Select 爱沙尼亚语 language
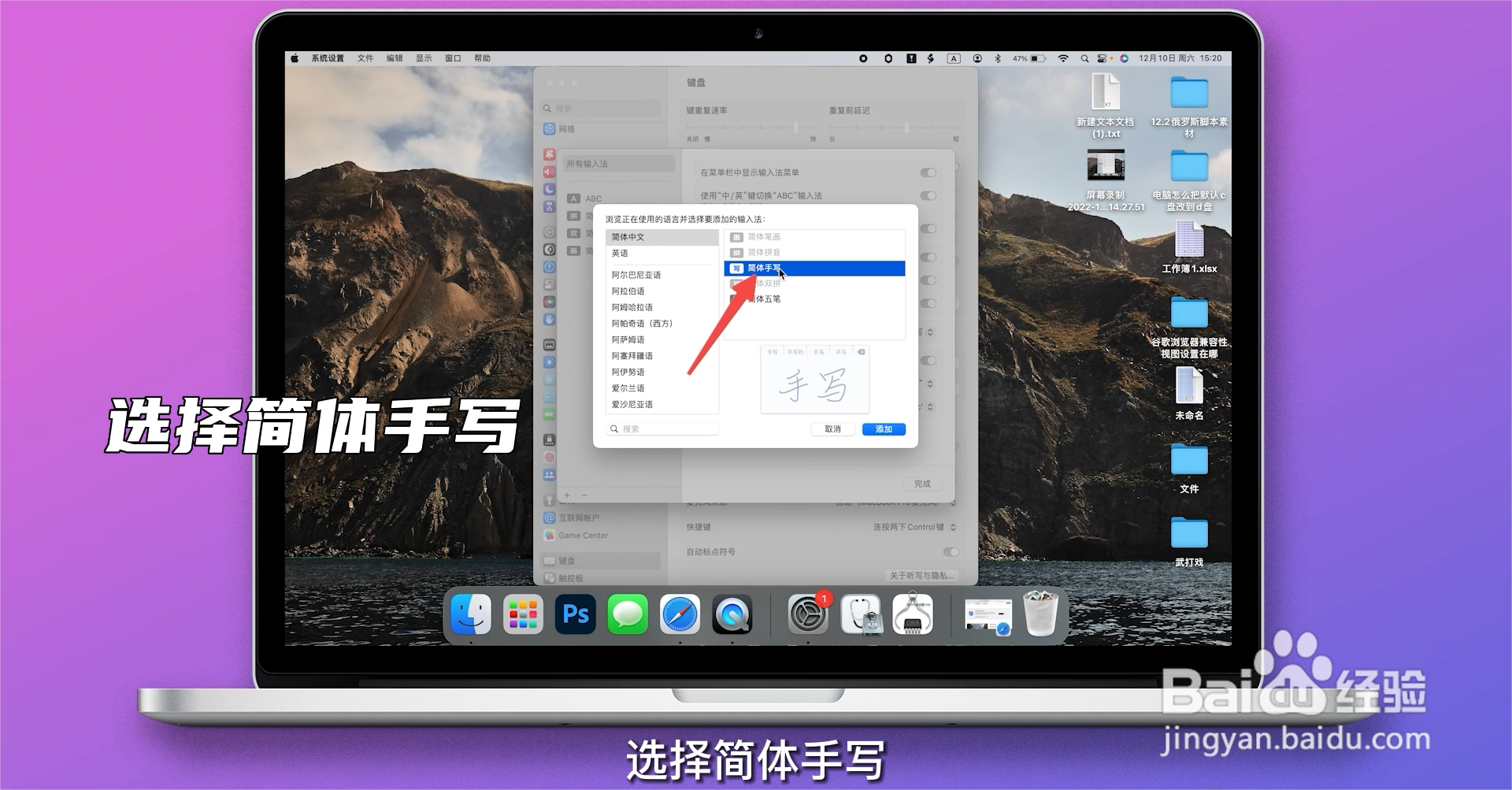 (x=661, y=404)
